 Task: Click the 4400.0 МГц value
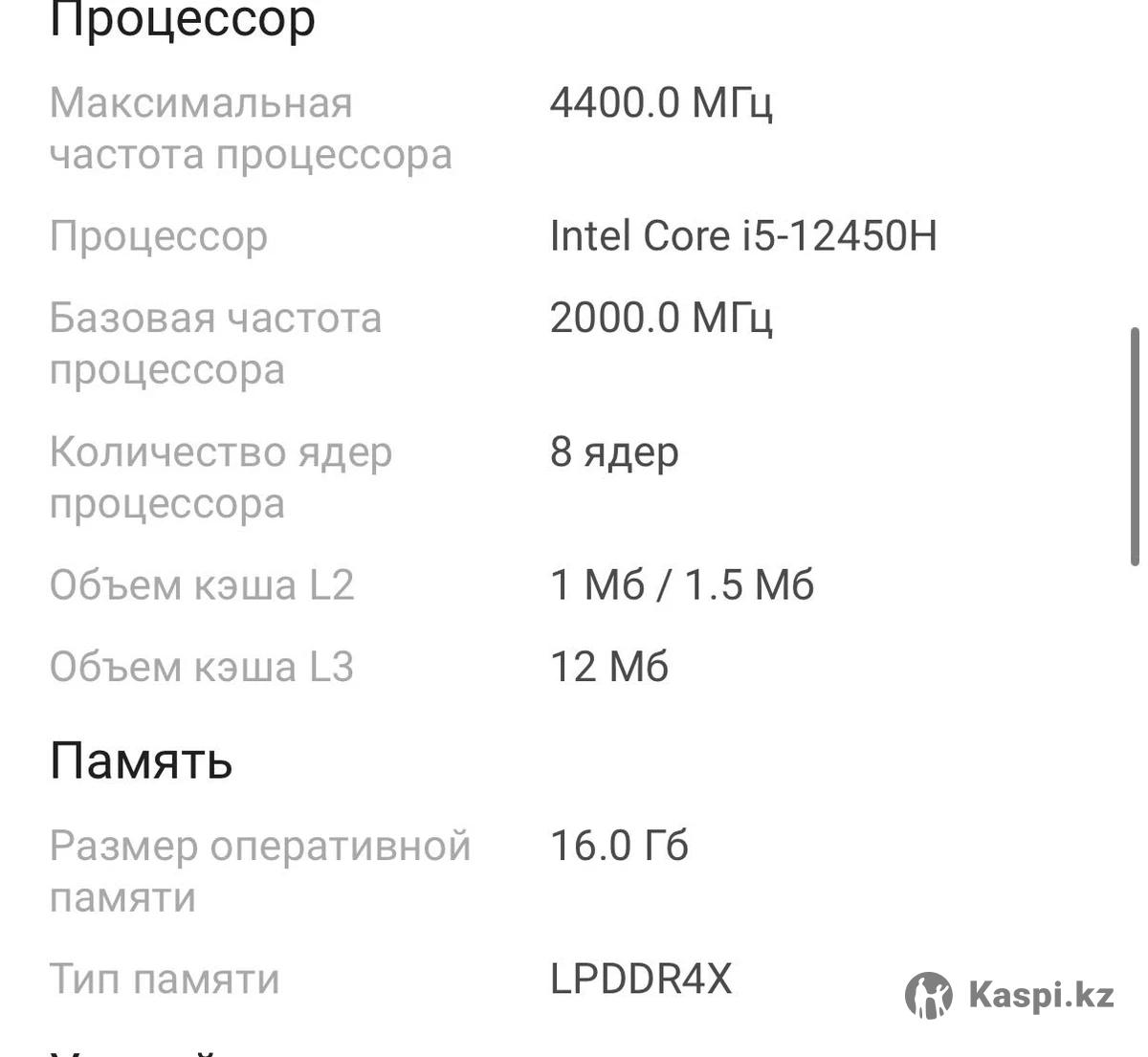pos(660,102)
